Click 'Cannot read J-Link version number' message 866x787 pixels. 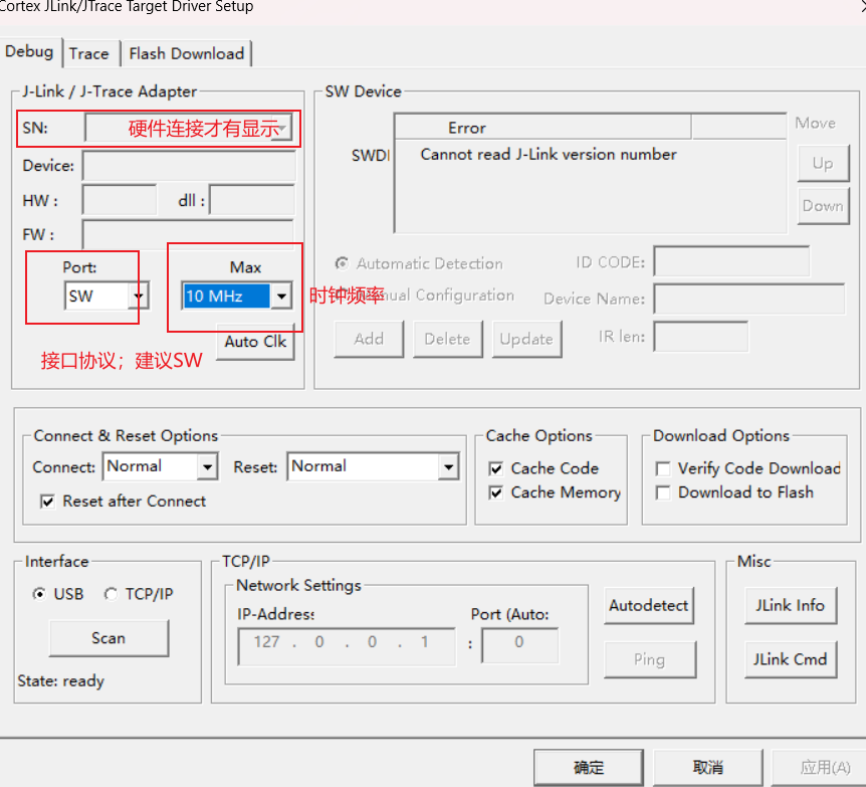click(548, 155)
